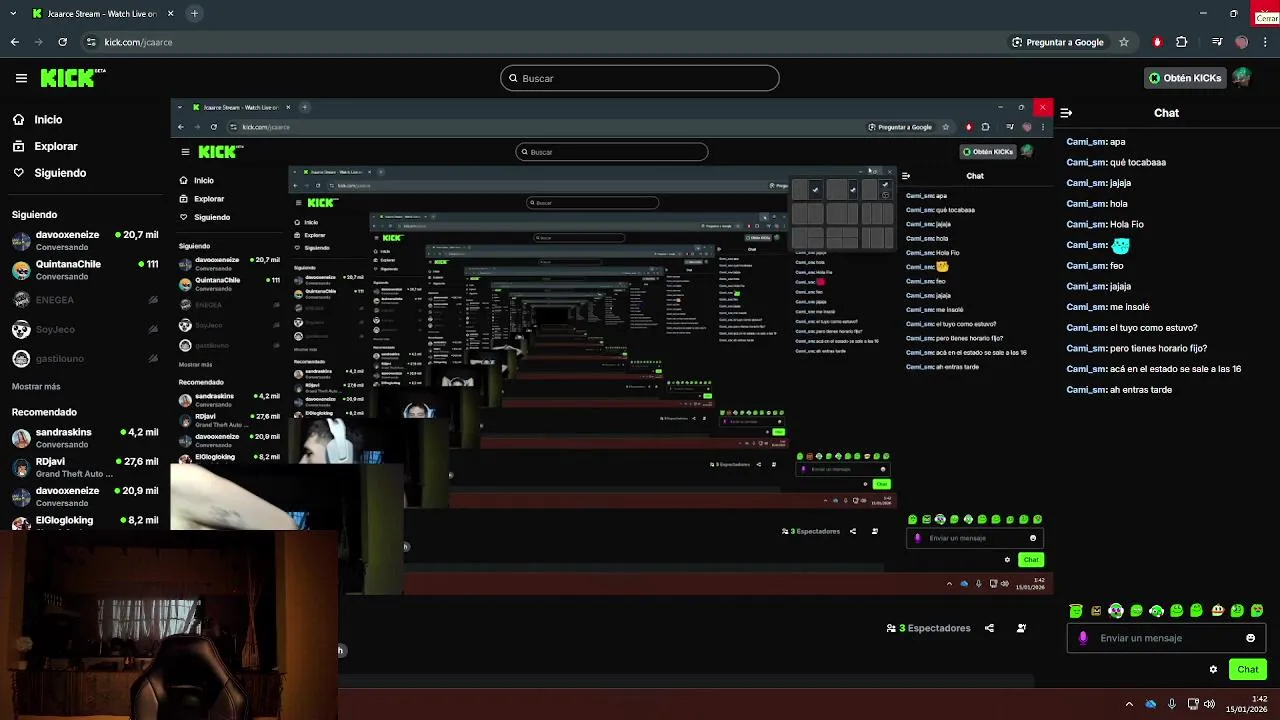Open offline ENEGEA channel
The image size is (1280, 720).
pyautogui.click(x=85, y=300)
